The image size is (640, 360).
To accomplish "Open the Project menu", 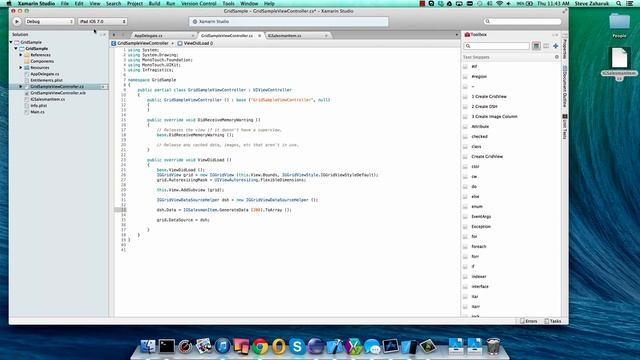I will [135, 3].
